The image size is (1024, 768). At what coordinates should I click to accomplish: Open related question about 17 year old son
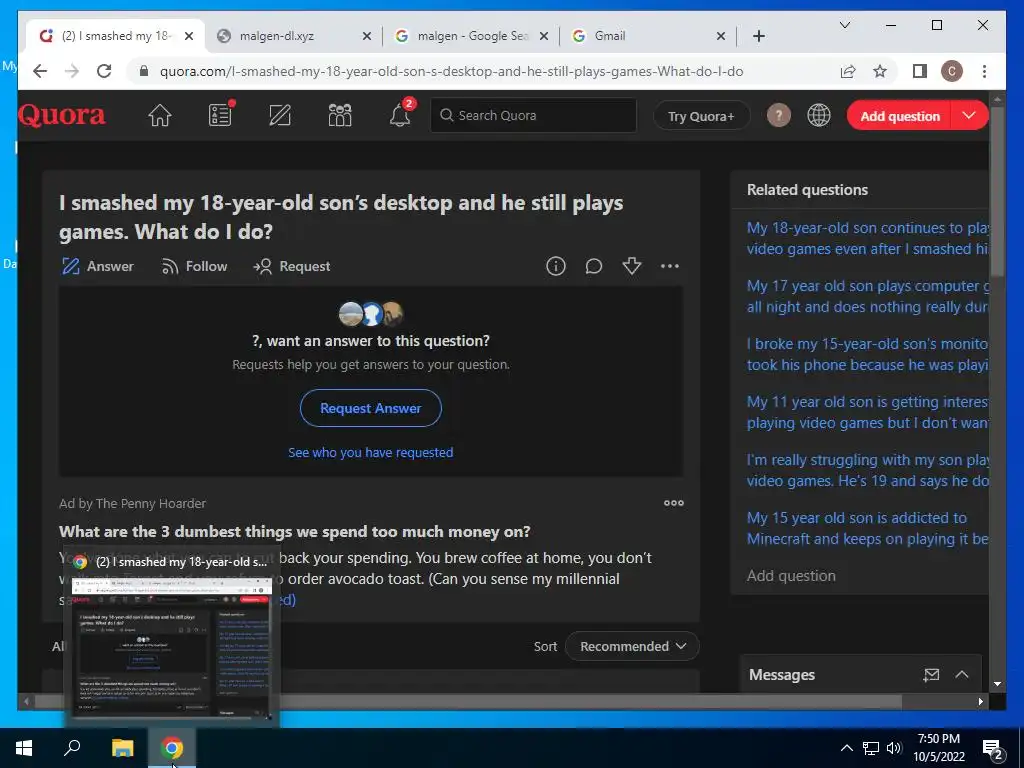pos(867,296)
